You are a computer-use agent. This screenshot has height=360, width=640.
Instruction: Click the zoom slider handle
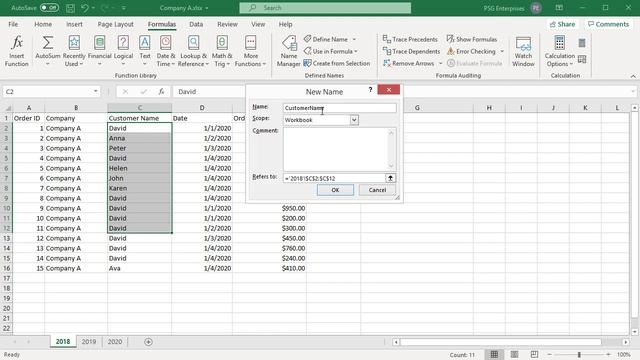pos(579,355)
